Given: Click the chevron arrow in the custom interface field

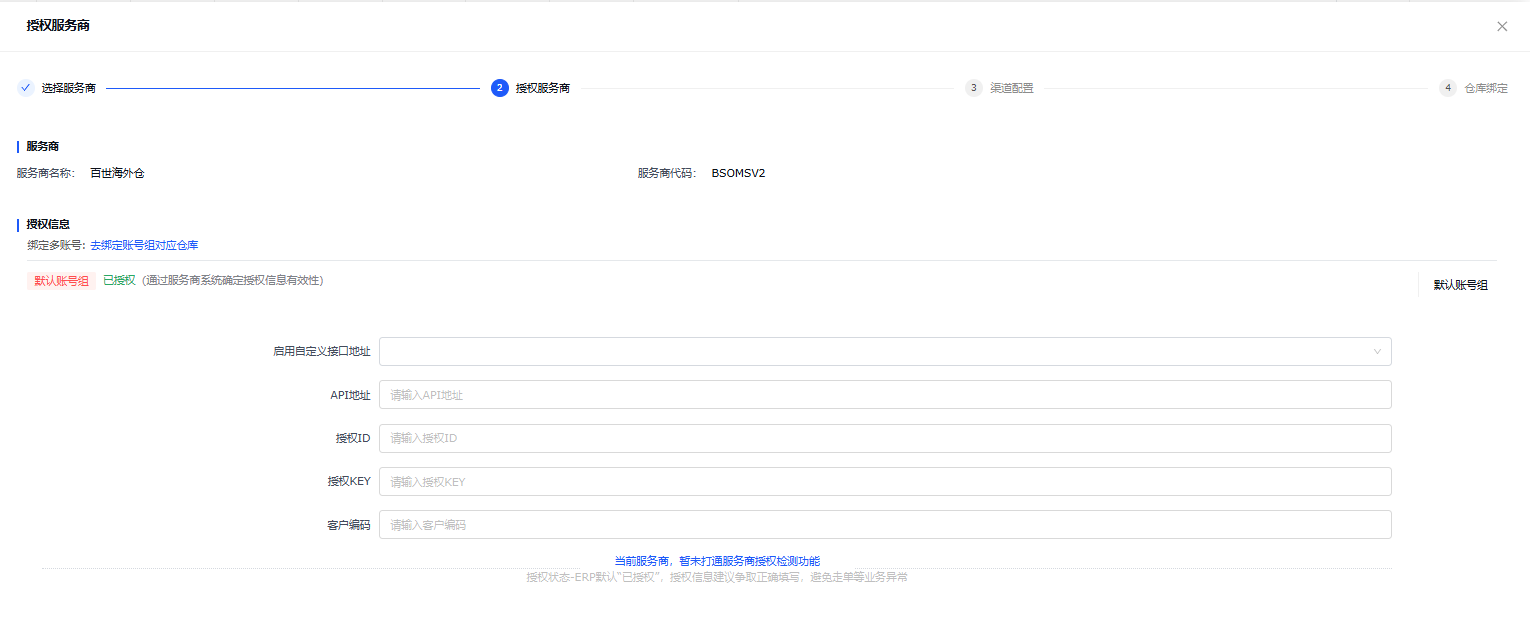Looking at the screenshot, I should [1377, 351].
